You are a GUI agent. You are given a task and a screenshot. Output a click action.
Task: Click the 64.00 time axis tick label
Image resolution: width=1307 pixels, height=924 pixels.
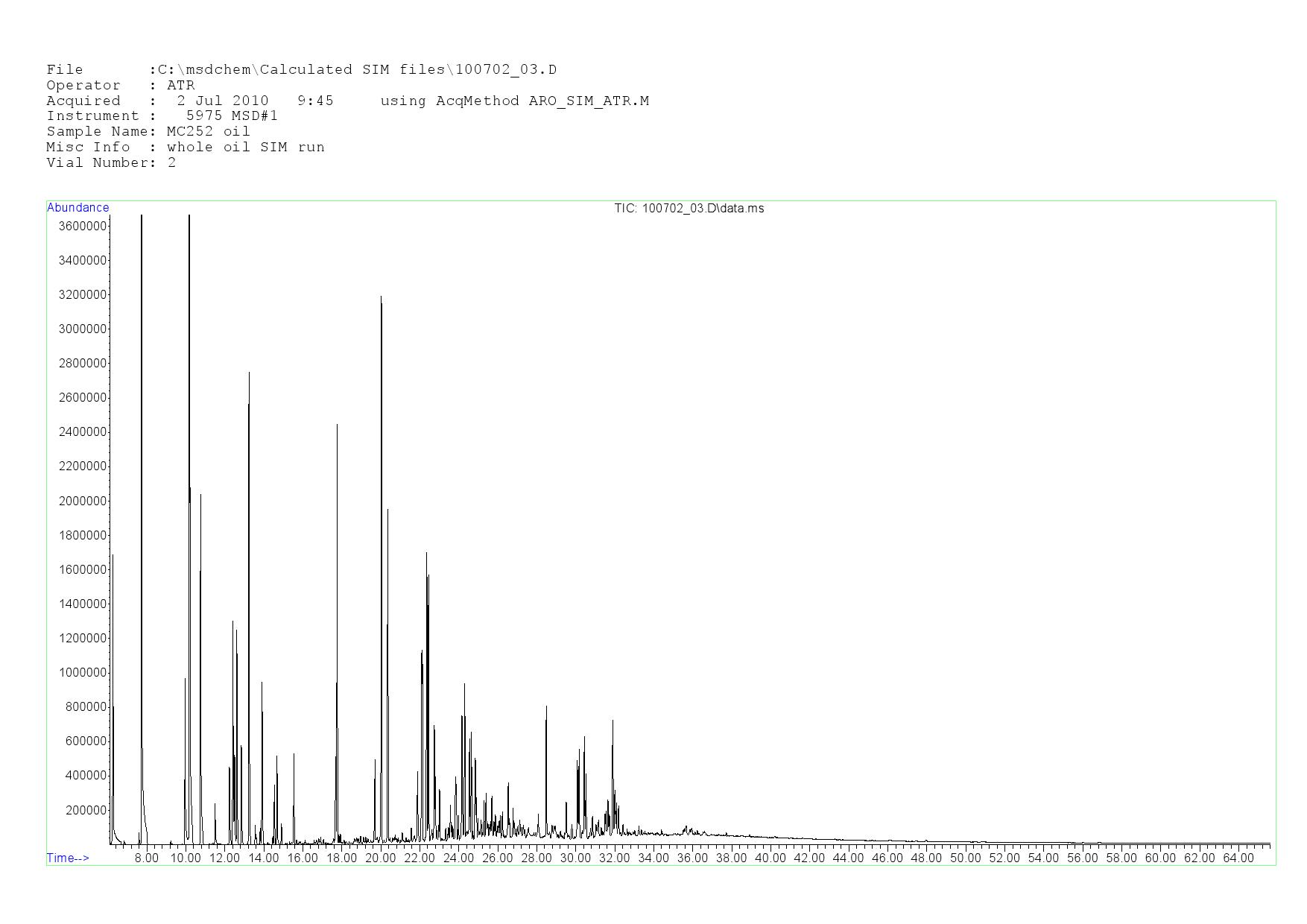(x=1238, y=858)
